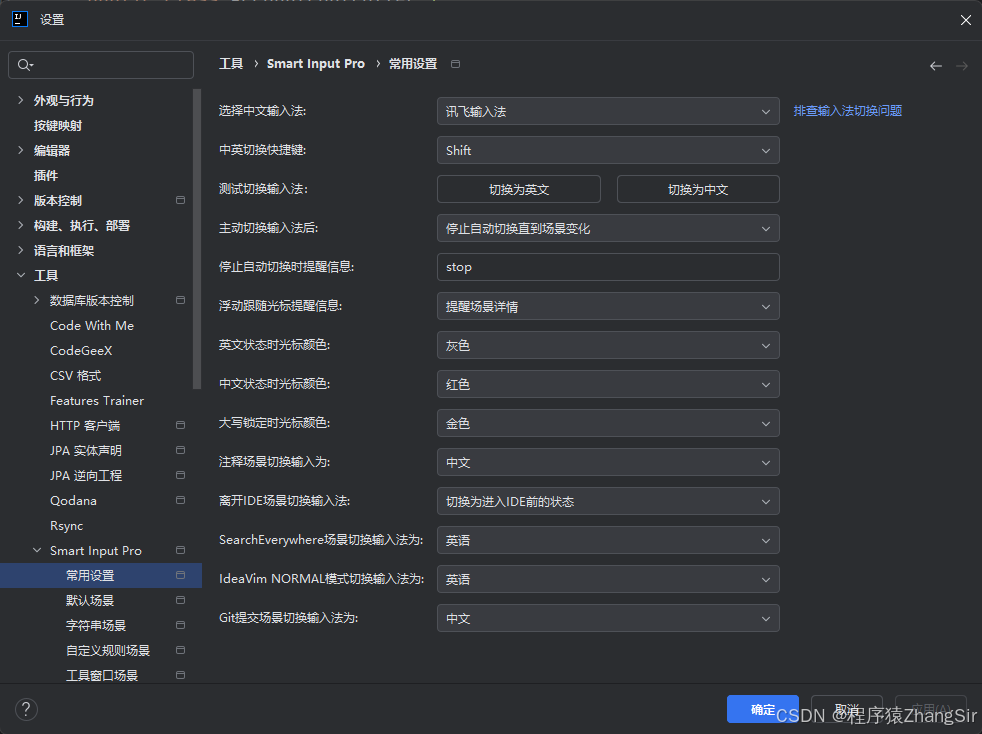Close the 设置 dialog window
982x734 pixels.
point(965,20)
